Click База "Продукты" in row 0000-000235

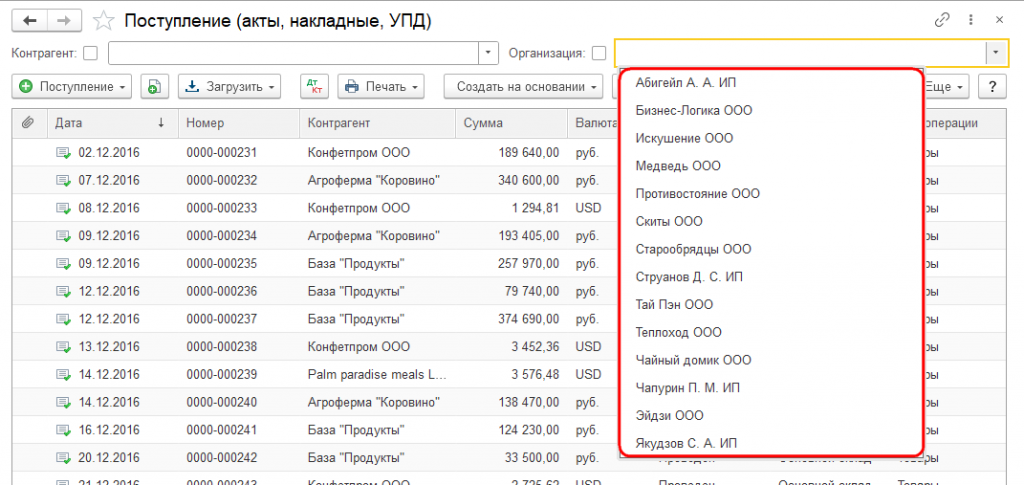coord(357,264)
